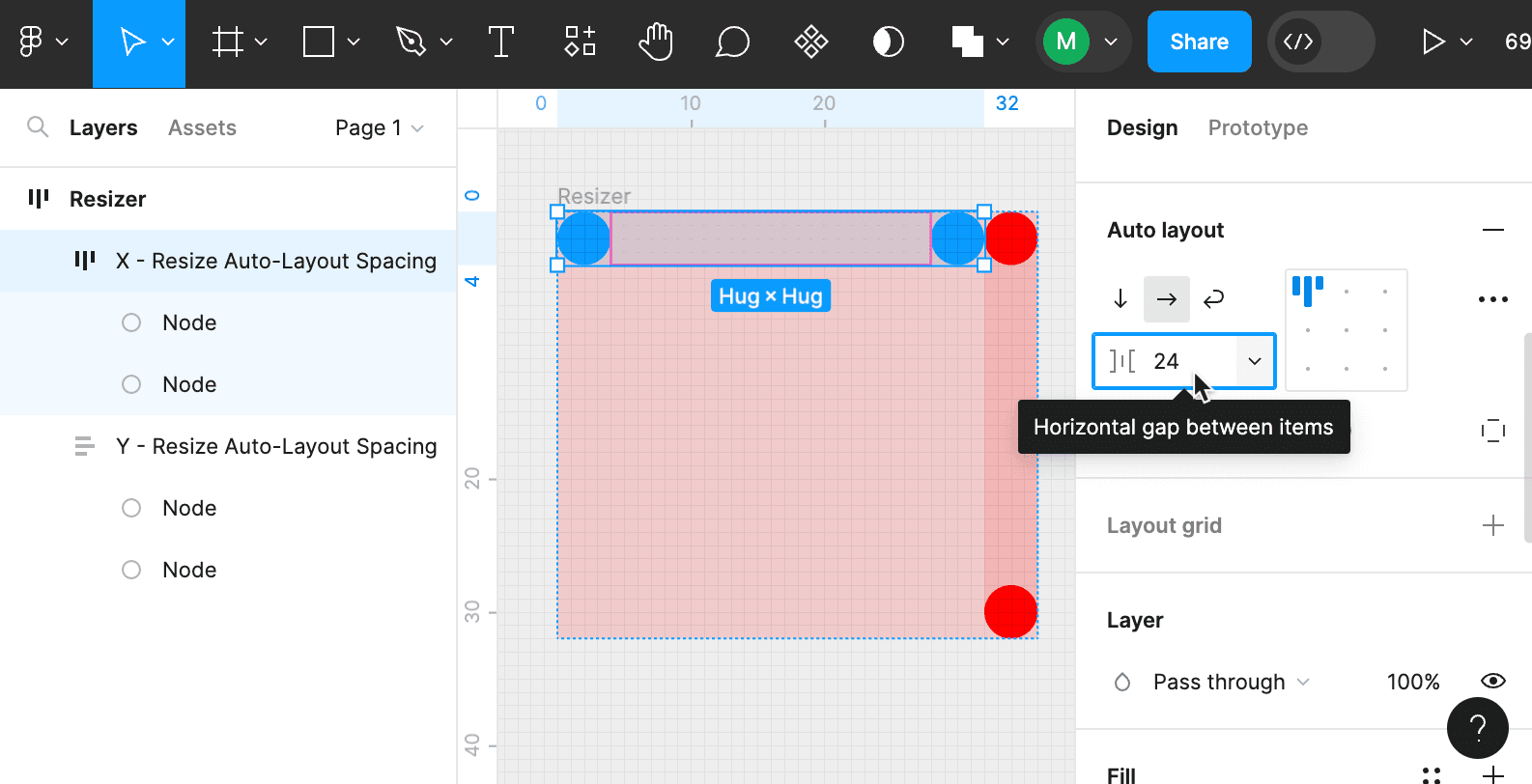
Task: Click the Use as mask icon
Action: pos(889,42)
